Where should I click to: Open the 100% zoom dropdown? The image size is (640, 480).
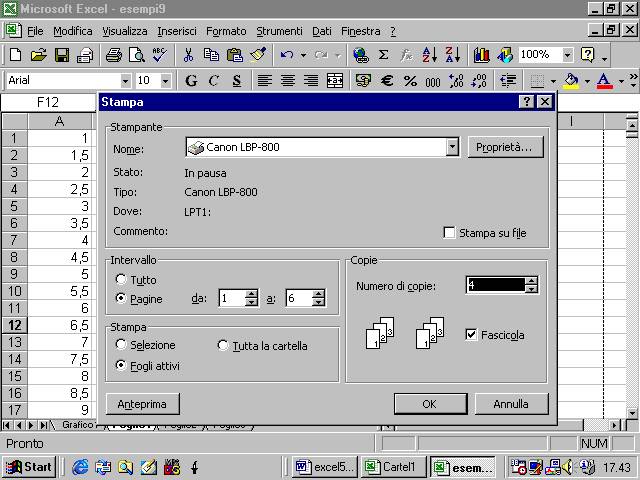(567, 55)
